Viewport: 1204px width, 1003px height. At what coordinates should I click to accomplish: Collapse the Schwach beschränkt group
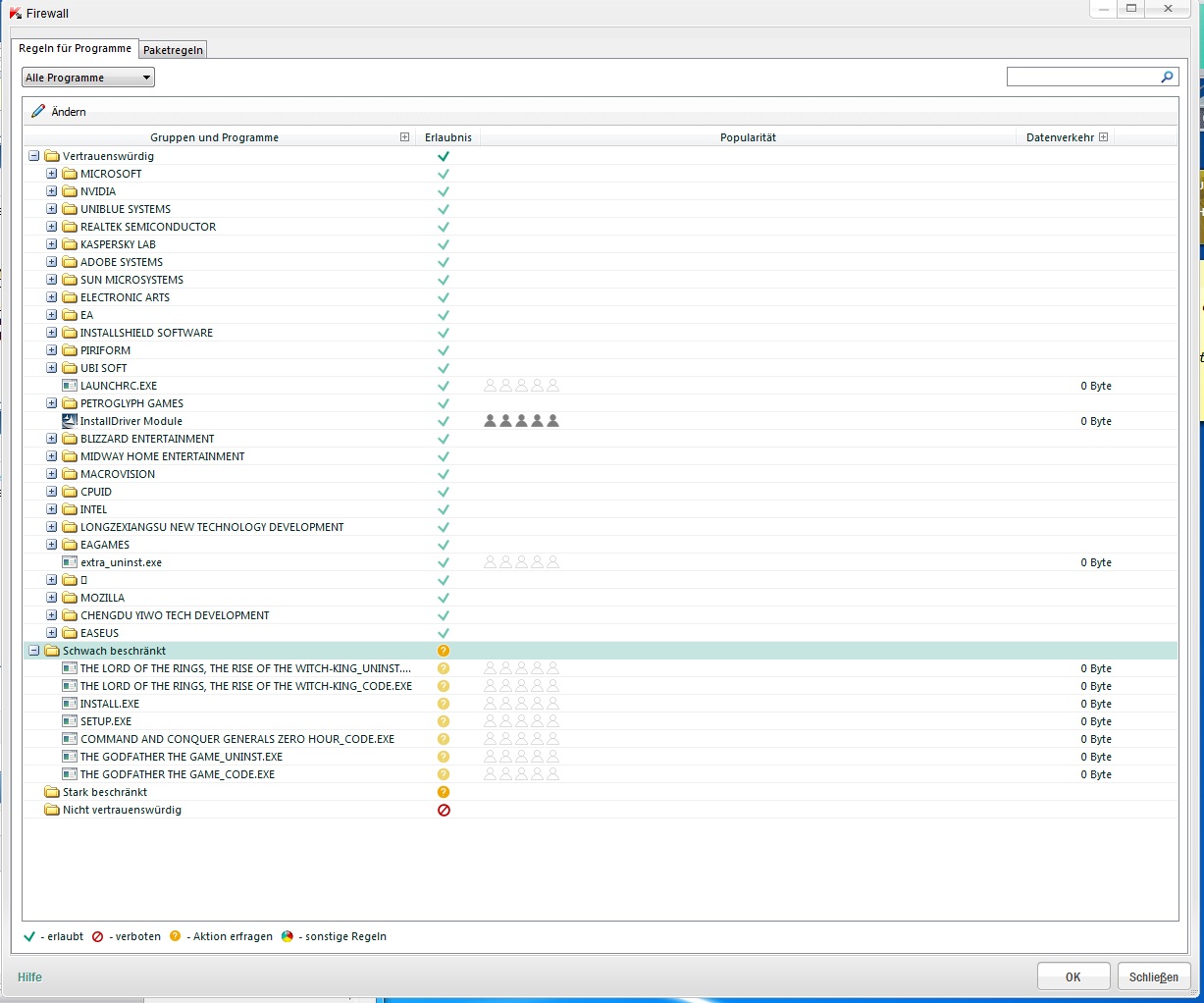pyautogui.click(x=34, y=651)
